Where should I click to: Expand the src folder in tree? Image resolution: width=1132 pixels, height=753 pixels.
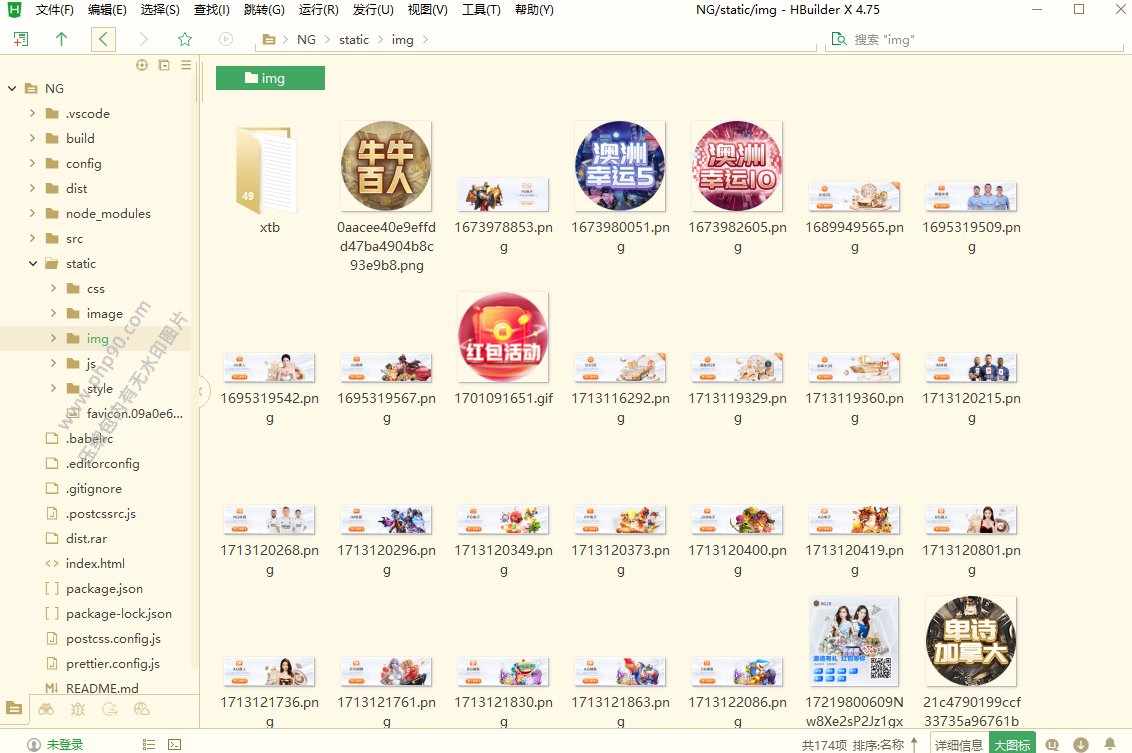[x=33, y=239]
